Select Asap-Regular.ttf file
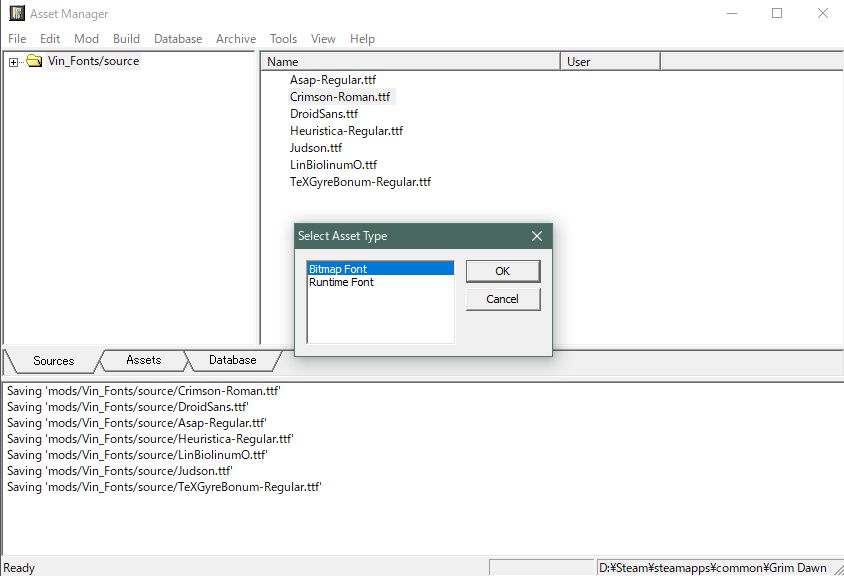Screen dimensions: 844x576 click(333, 79)
